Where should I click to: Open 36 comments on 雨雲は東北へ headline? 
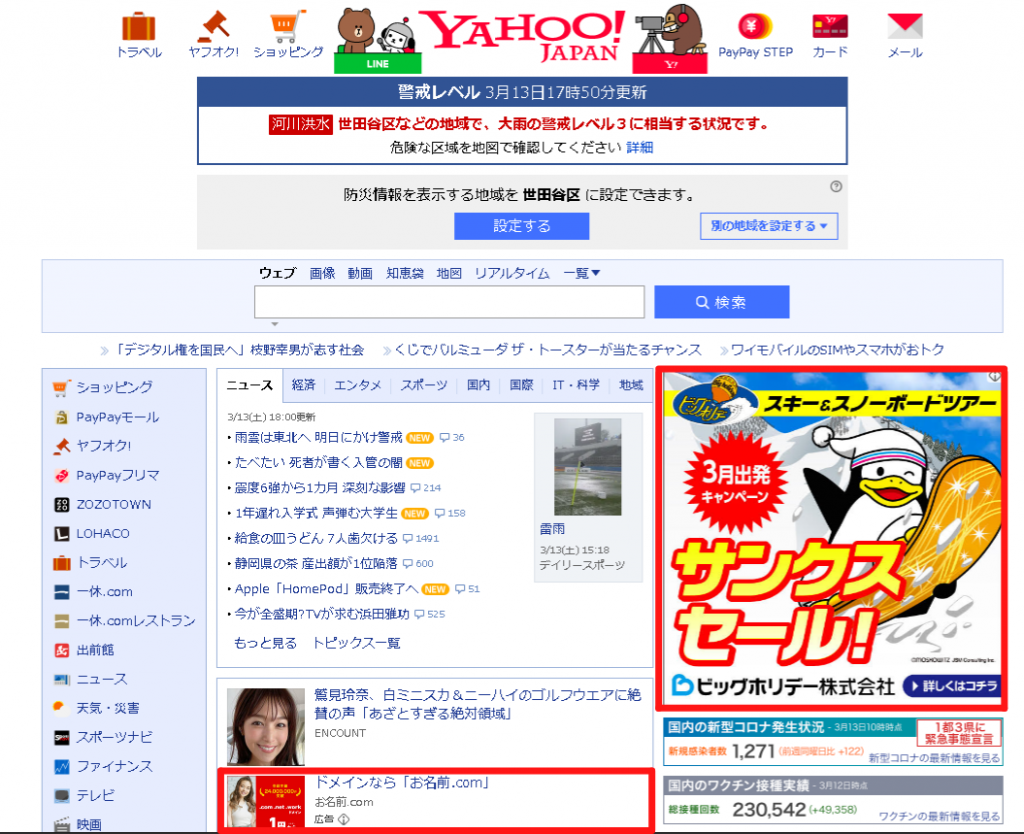point(452,438)
